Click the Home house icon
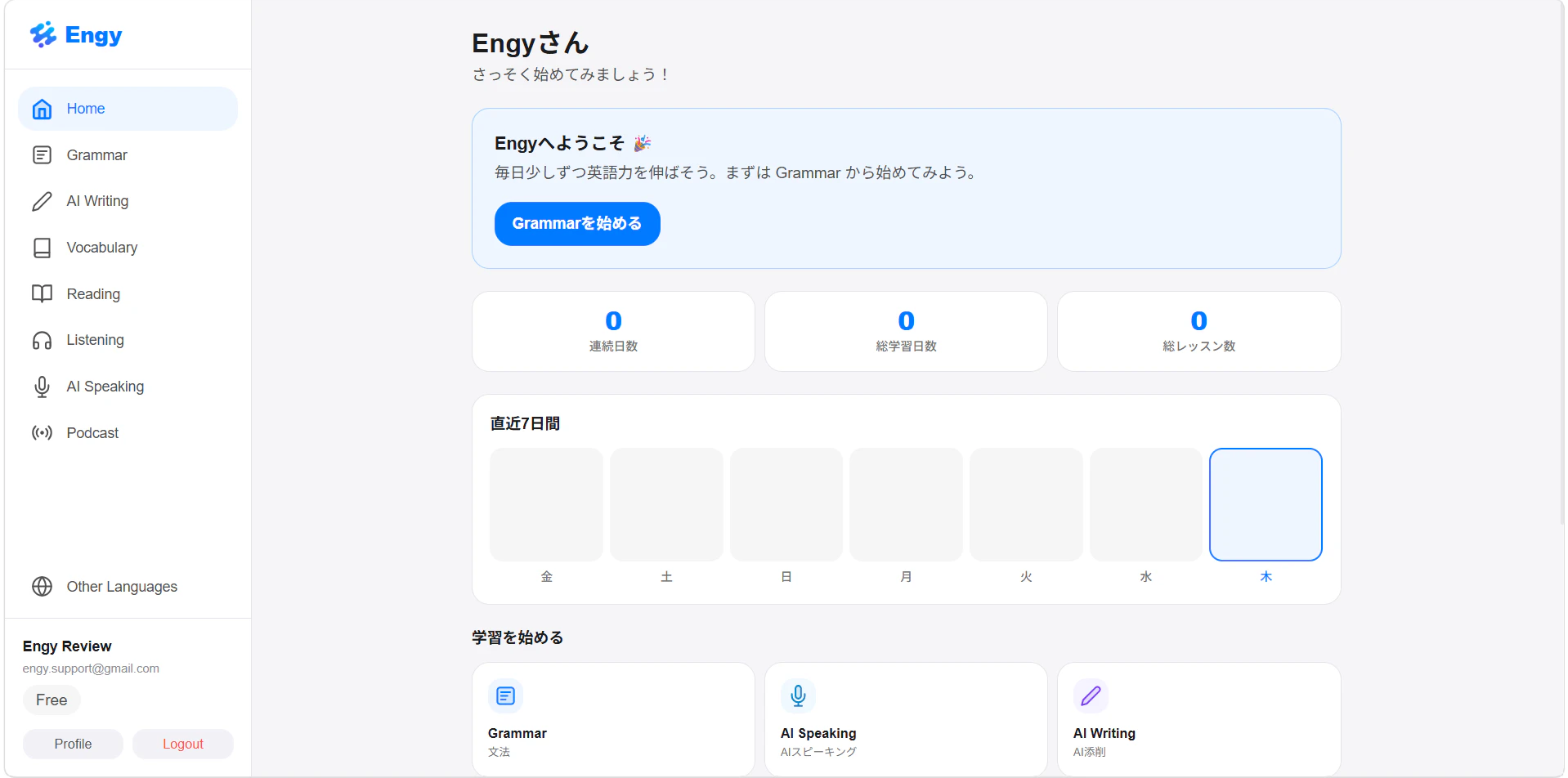The height and width of the screenshot is (778, 1568). tap(42, 109)
